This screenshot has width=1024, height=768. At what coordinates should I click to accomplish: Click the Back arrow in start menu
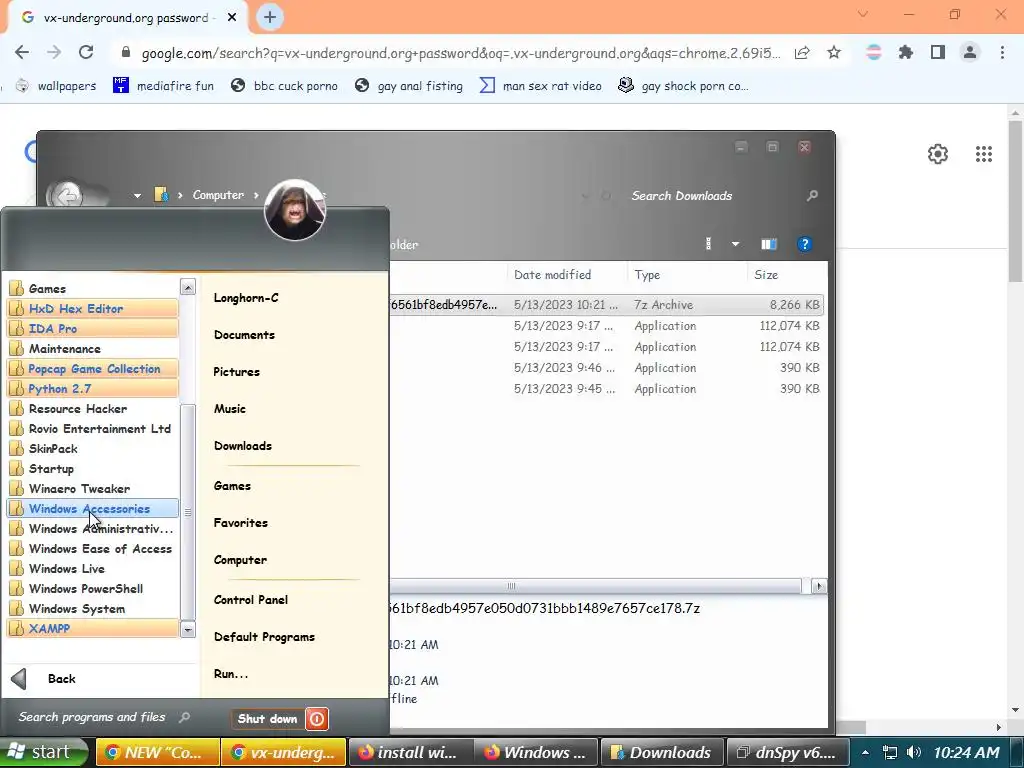coord(19,679)
